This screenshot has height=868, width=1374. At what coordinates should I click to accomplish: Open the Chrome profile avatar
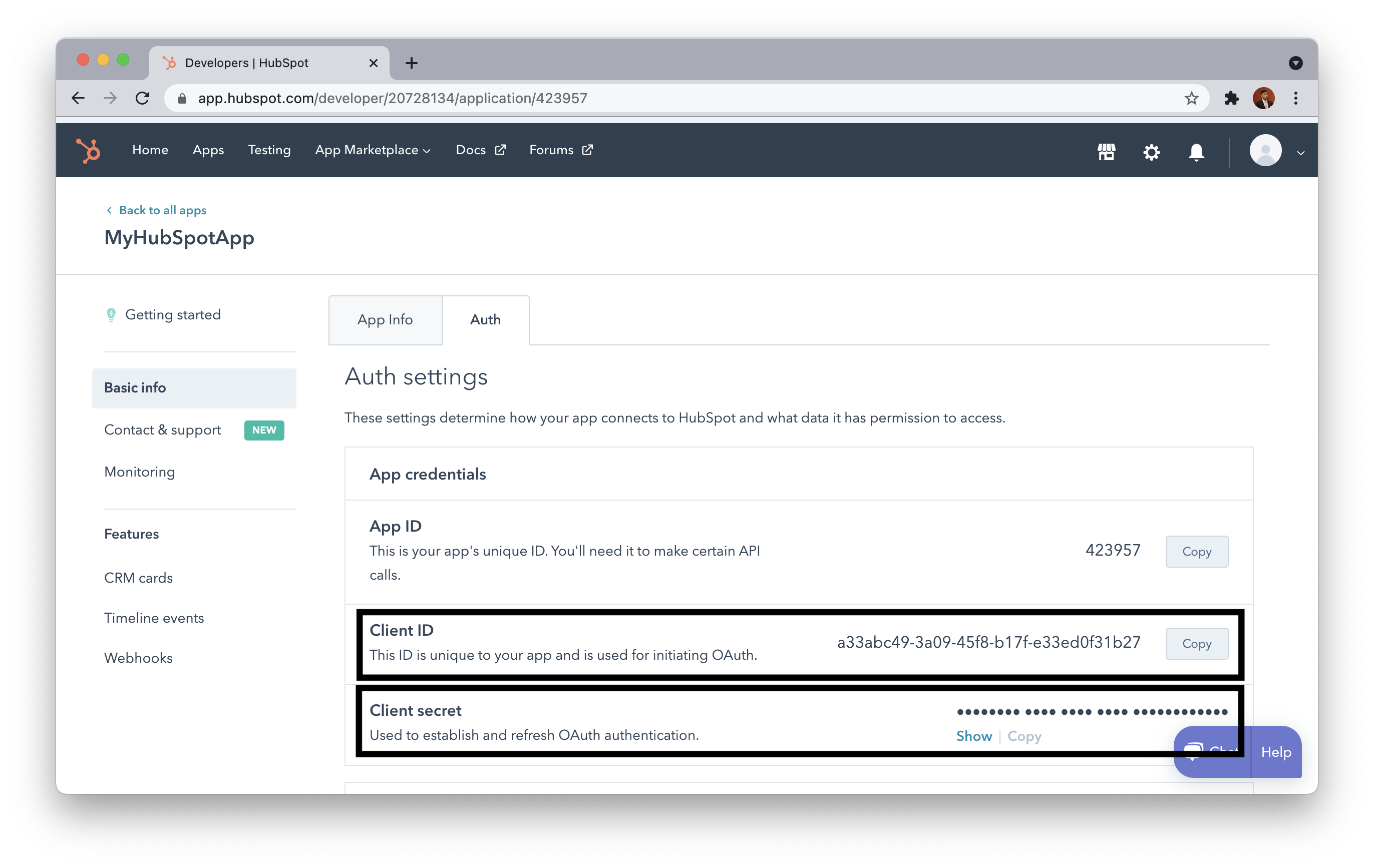coord(1263,99)
